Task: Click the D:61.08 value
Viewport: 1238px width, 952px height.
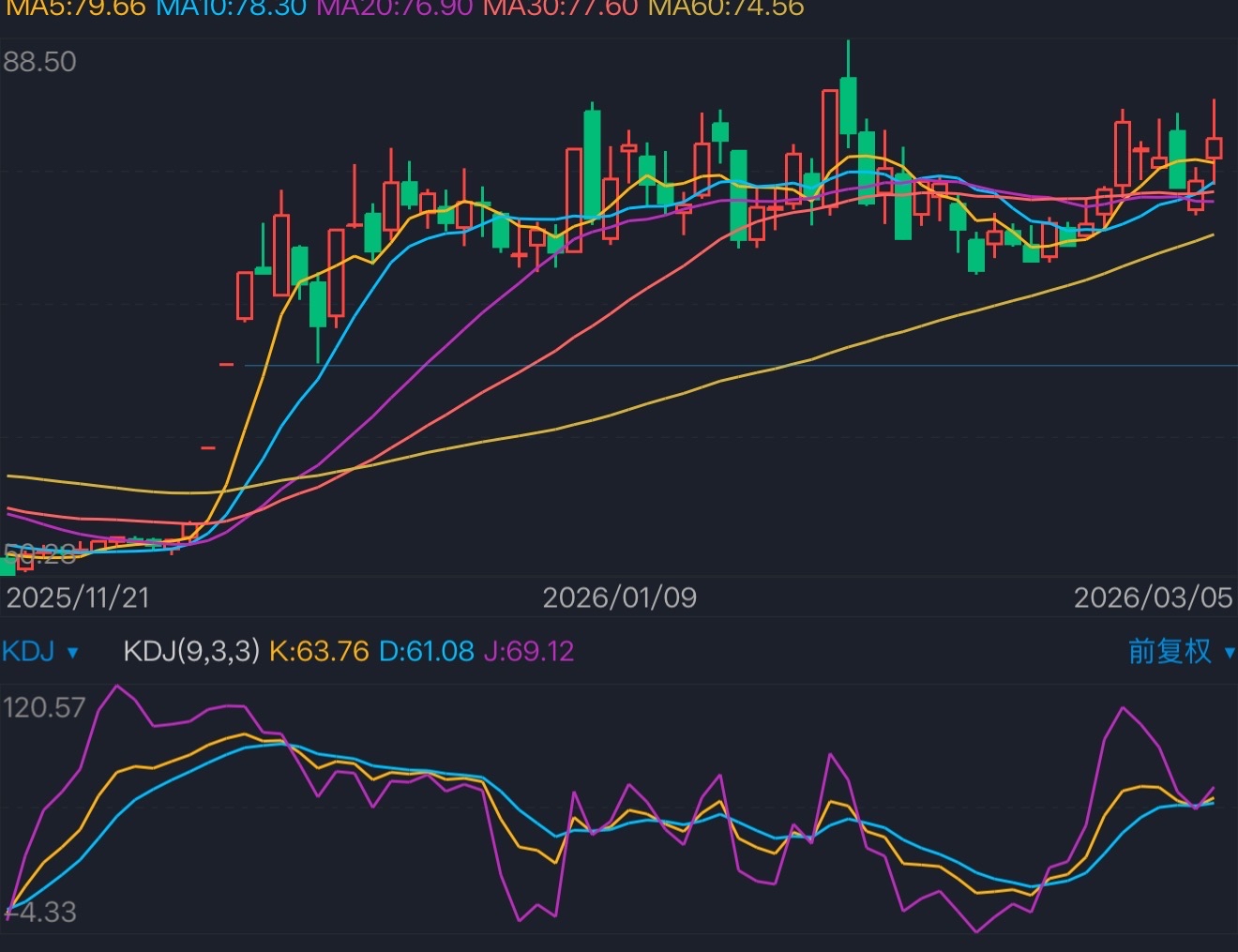Action: [427, 651]
